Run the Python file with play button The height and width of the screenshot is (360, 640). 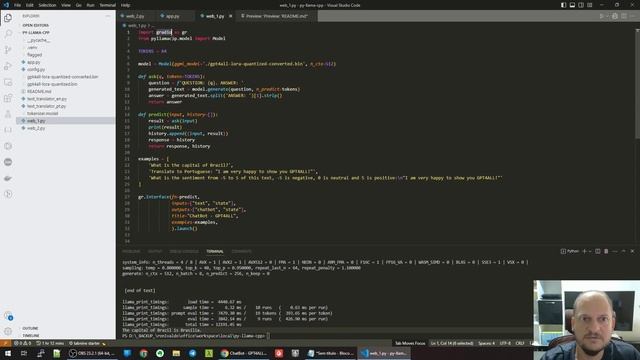coord(602,16)
